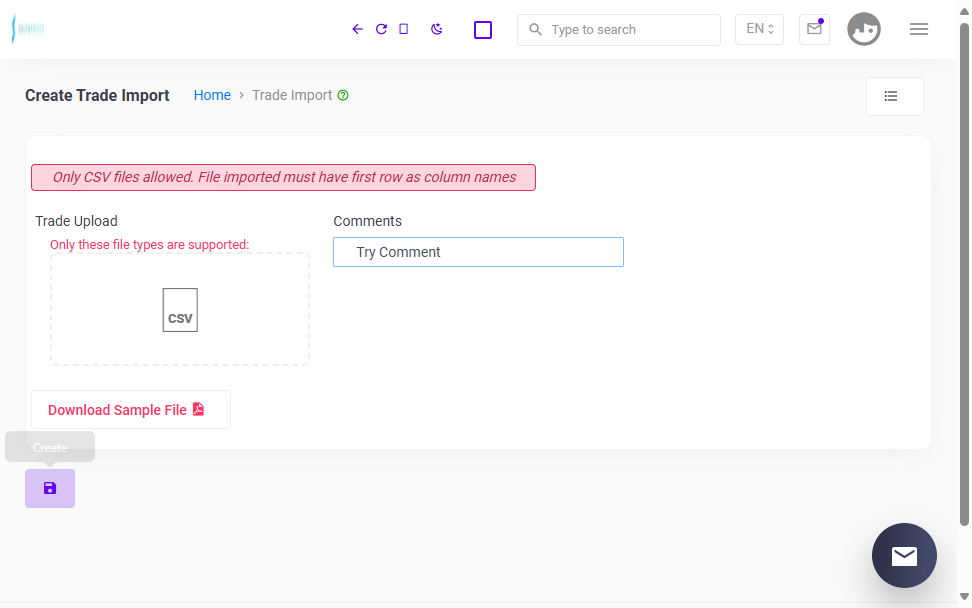
Task: Click the app logo in the header
Action: point(28,29)
